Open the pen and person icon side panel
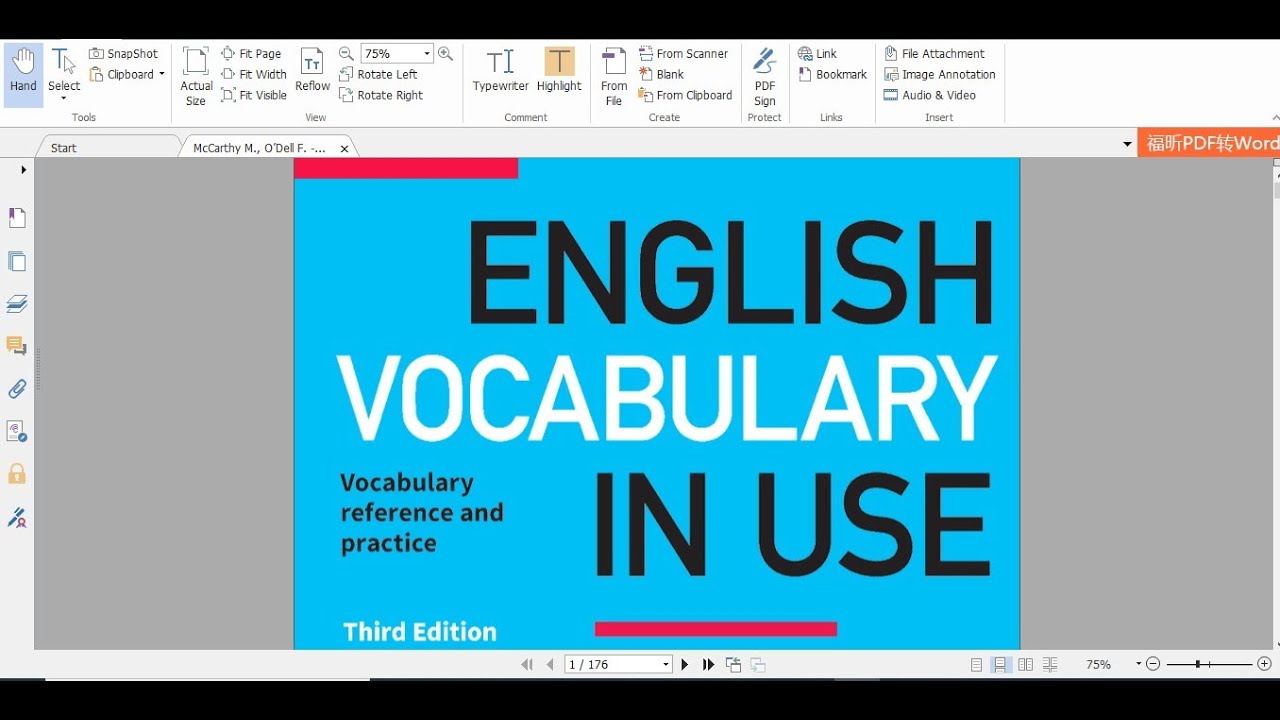The height and width of the screenshot is (720, 1280). point(17,517)
